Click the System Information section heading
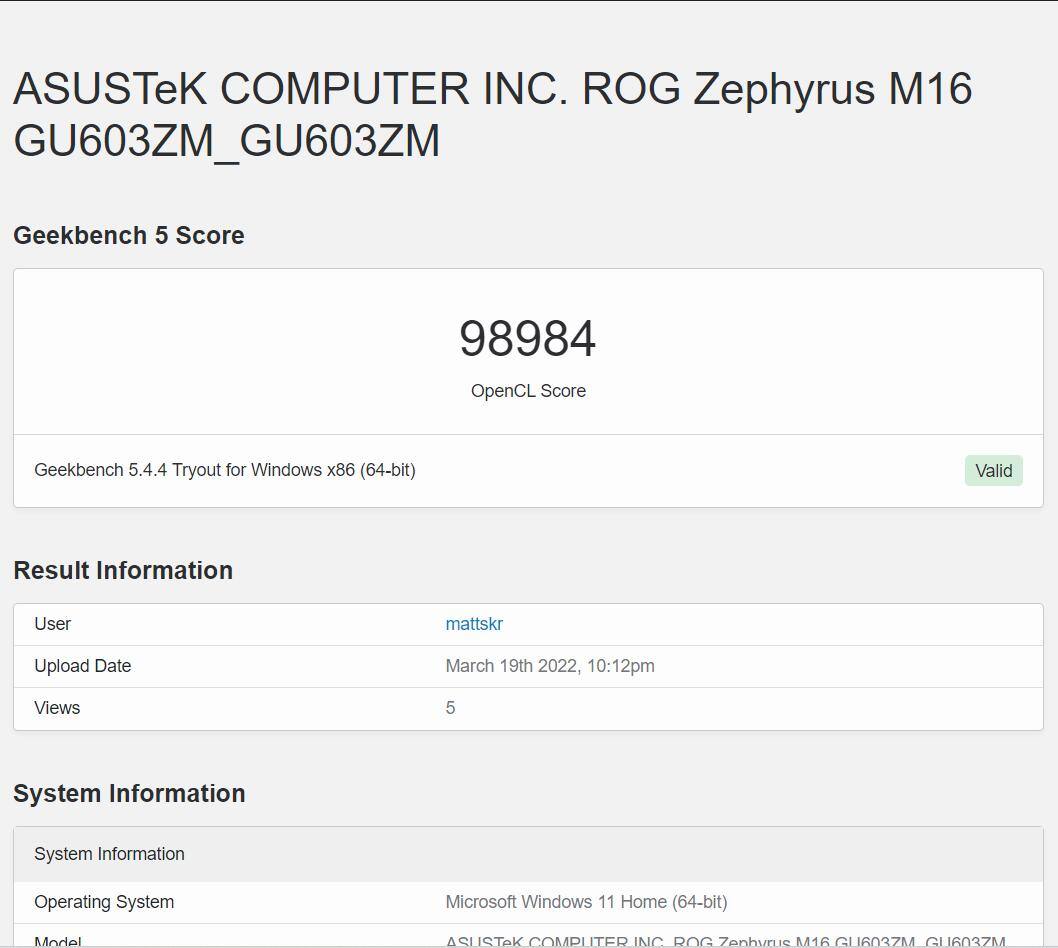1058x948 pixels. (129, 794)
